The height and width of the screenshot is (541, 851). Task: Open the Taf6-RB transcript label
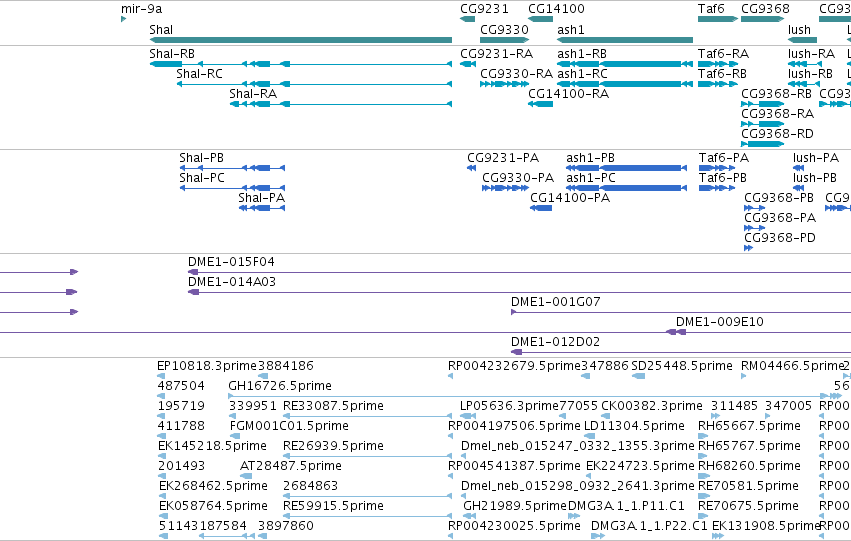click(x=722, y=74)
